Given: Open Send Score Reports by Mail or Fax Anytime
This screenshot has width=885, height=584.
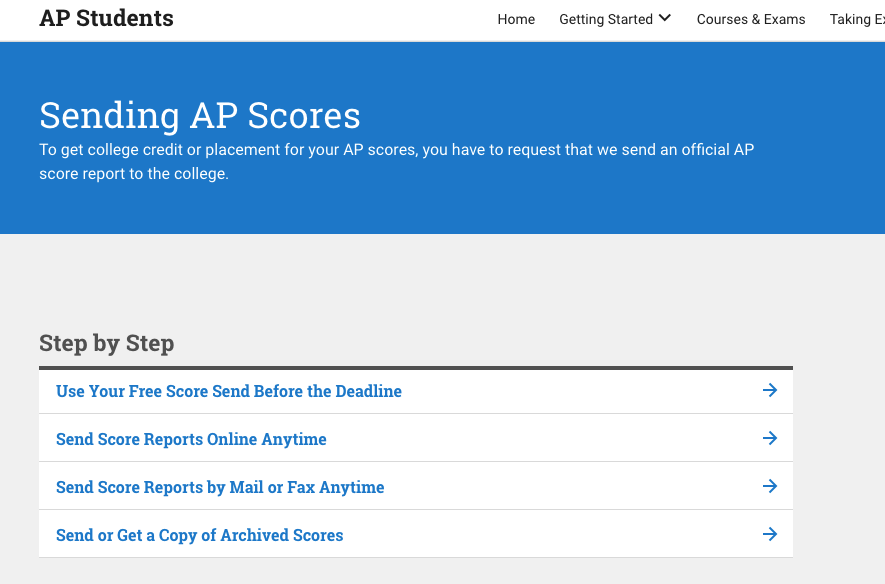Looking at the screenshot, I should point(220,487).
